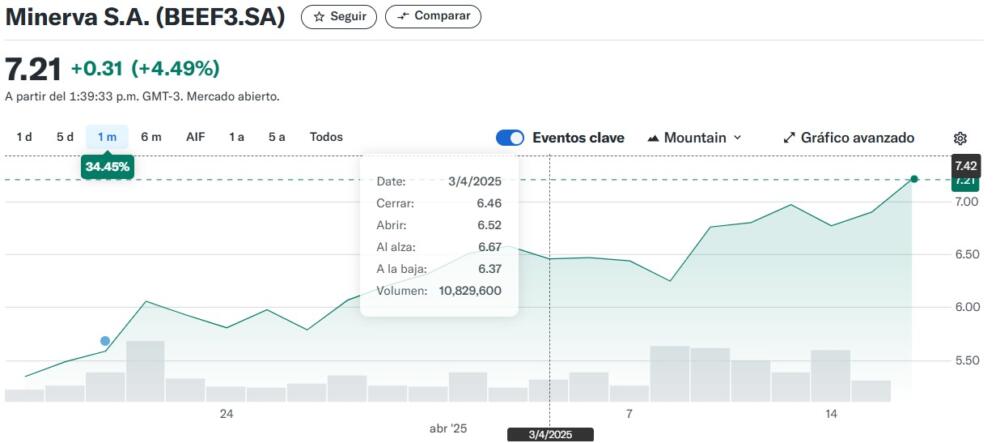This screenshot has height=443, width=1000.
Task: Click the 3/4/2025 date marker on the axis
Action: click(x=551, y=435)
